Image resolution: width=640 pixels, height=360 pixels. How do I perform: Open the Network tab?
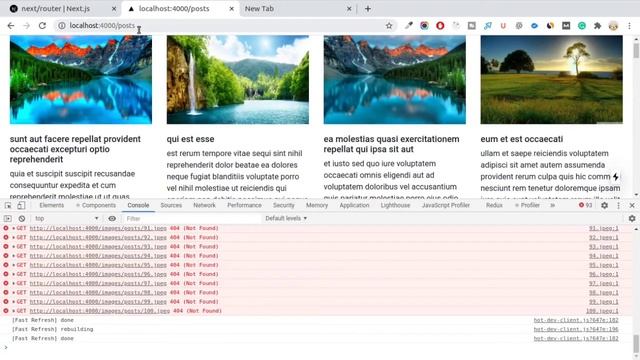tap(204, 205)
